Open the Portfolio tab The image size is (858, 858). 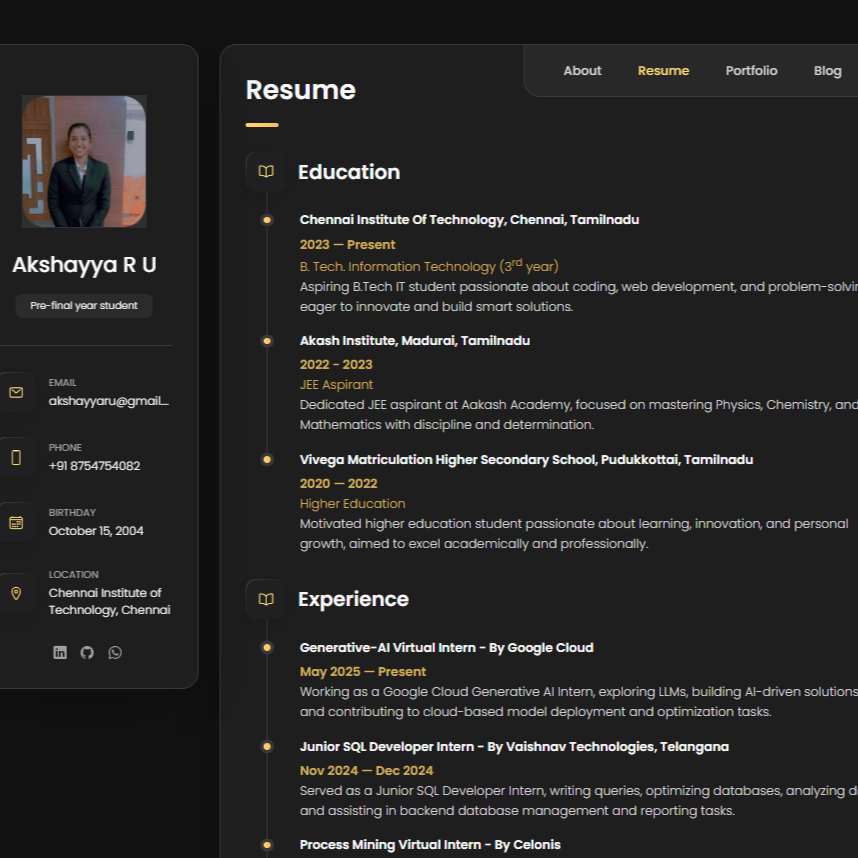click(751, 71)
